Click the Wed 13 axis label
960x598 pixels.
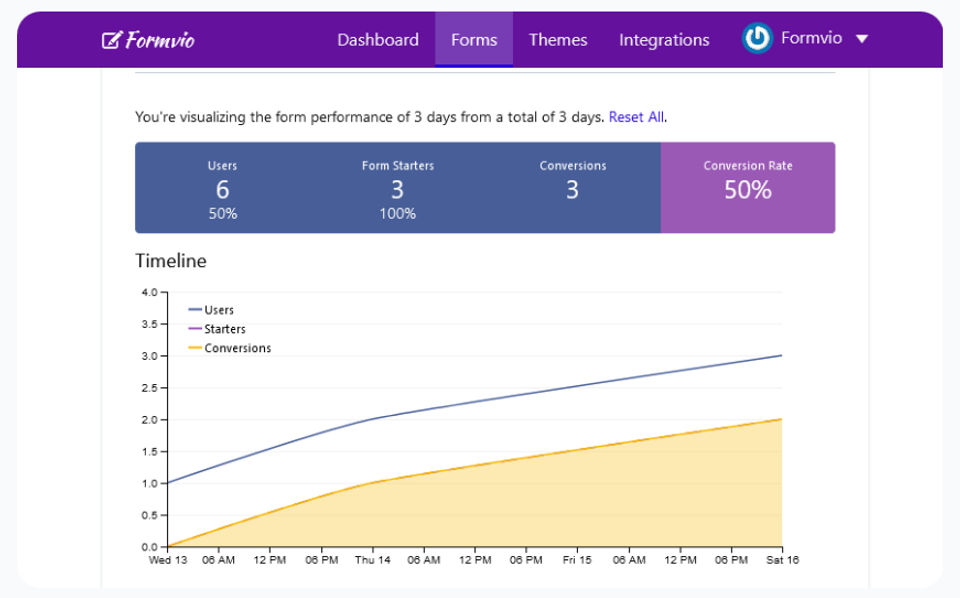pos(168,559)
